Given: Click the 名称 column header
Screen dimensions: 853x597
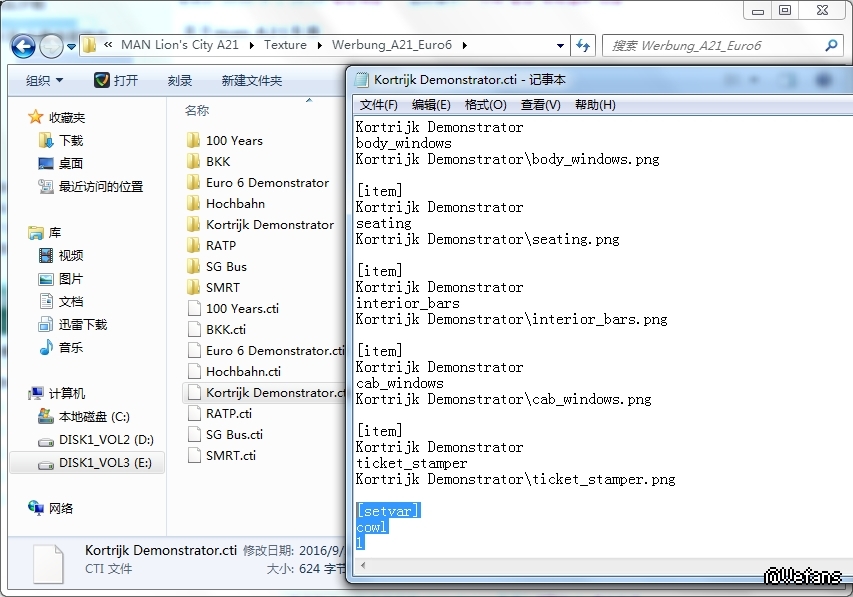Looking at the screenshot, I should click(x=197, y=110).
